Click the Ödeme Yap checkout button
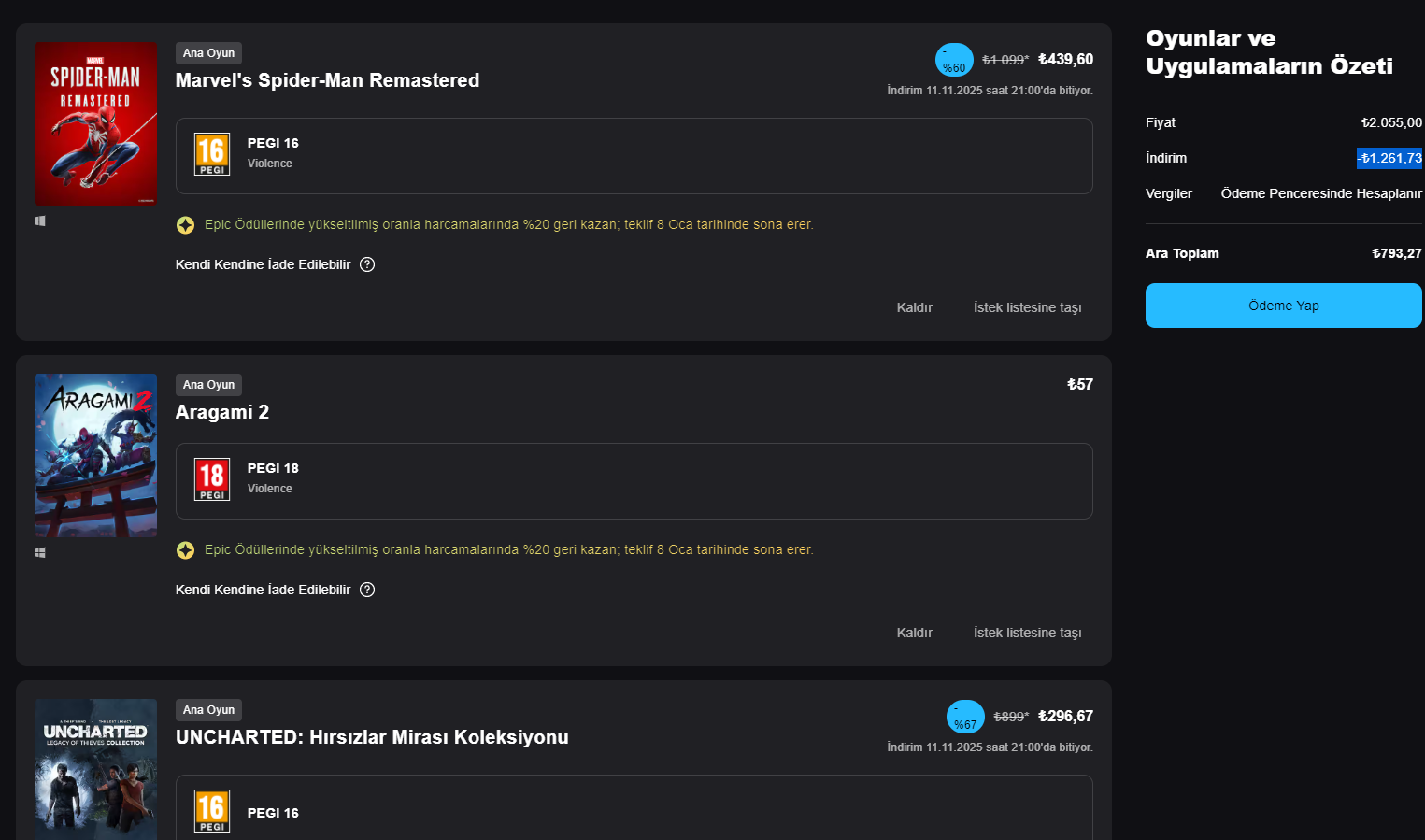1425x840 pixels. (x=1284, y=306)
